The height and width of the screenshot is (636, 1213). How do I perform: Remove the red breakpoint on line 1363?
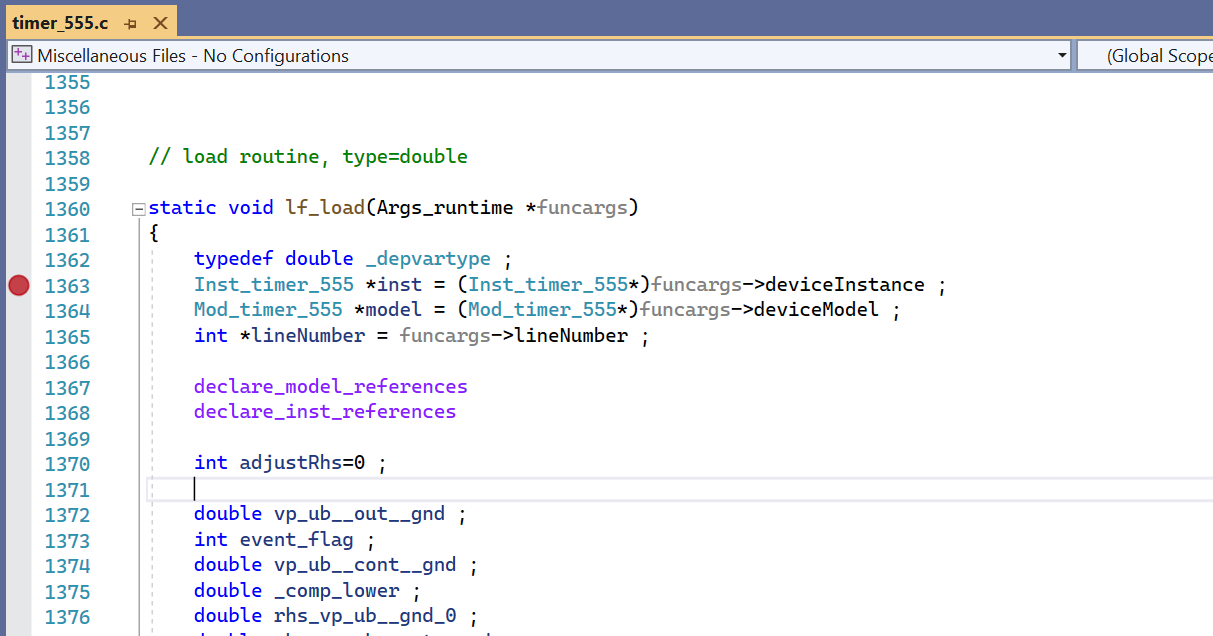tap(18, 286)
